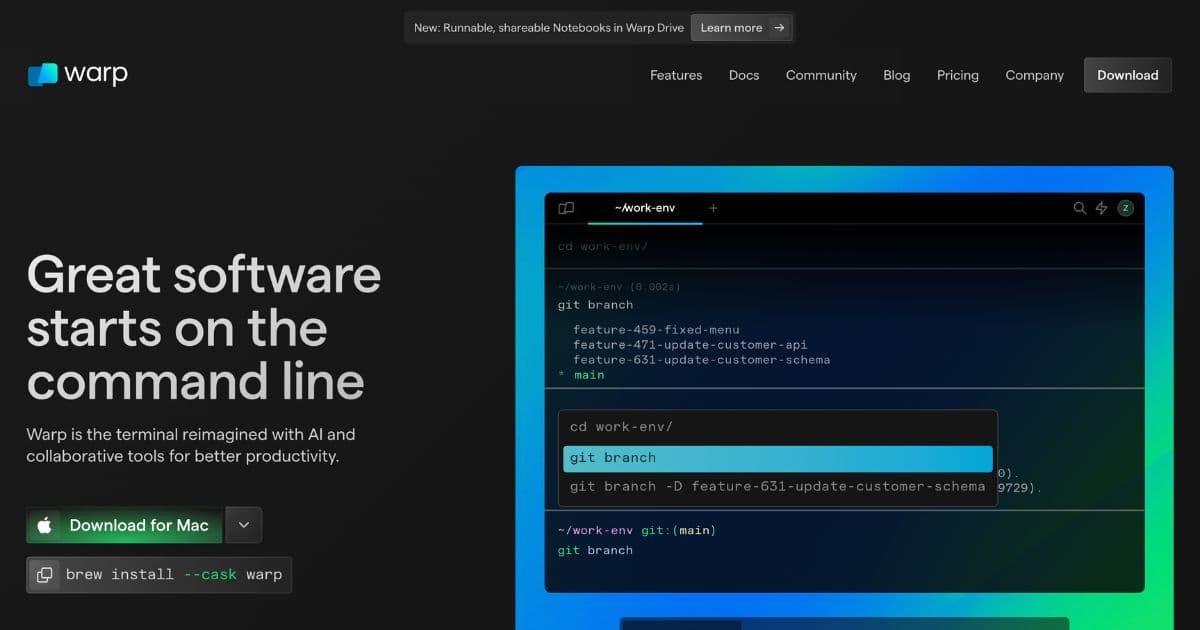The image size is (1200, 630).
Task: Click 'feature-631-update-customer-schema' in branch output
Action: click(x=701, y=360)
